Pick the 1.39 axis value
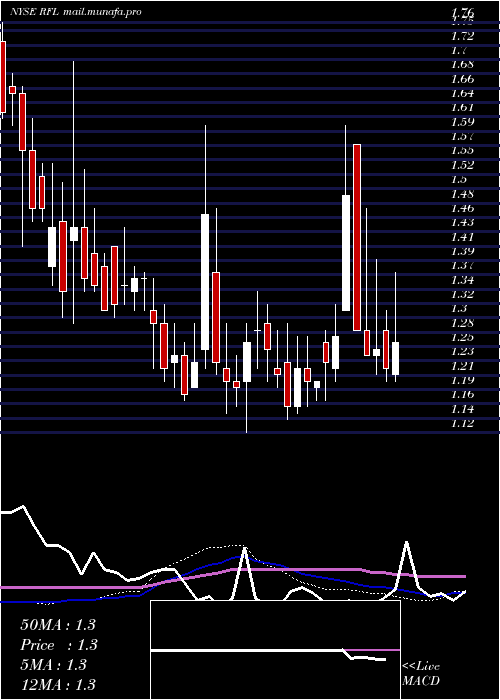 point(462,251)
